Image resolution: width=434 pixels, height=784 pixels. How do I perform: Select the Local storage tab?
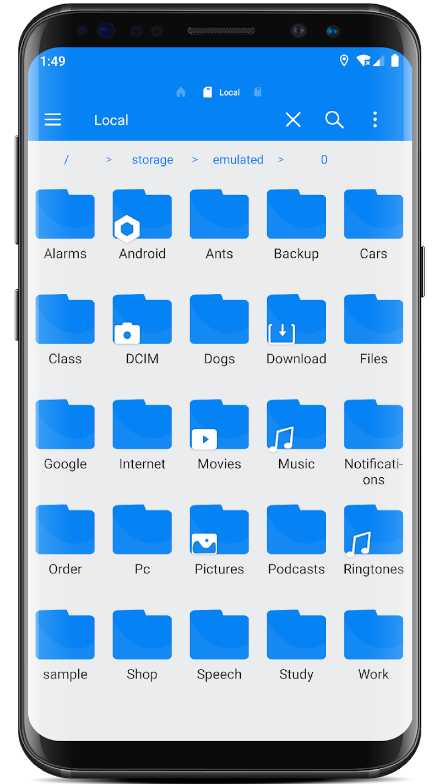[x=222, y=92]
